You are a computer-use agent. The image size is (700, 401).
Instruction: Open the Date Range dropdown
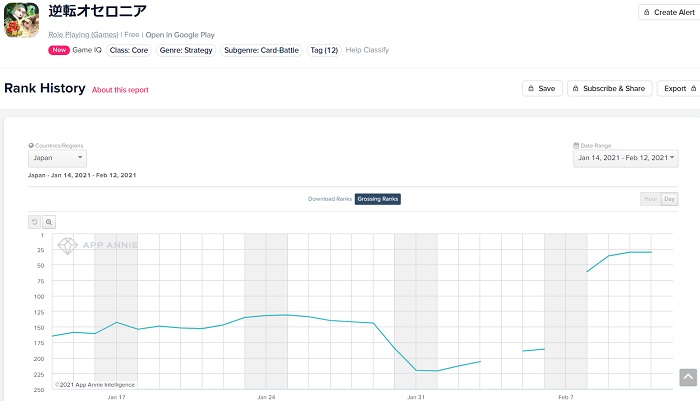(625, 158)
